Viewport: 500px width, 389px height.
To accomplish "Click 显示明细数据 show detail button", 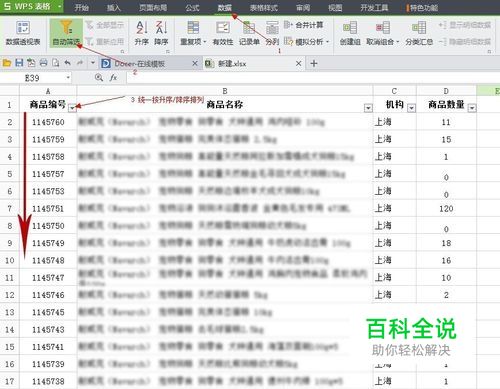I will (x=465, y=25).
